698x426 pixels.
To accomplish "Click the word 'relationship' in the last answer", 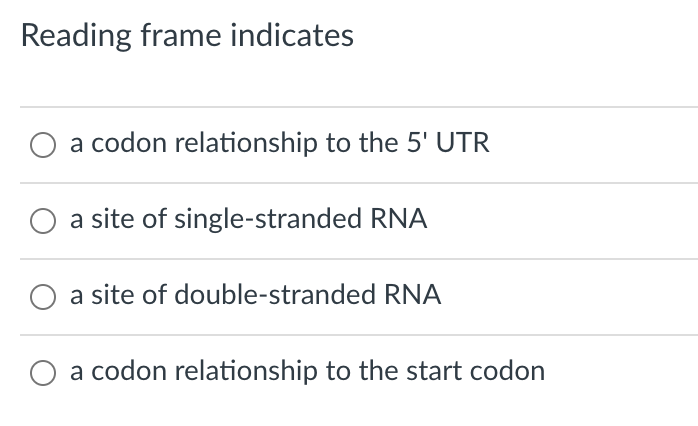I will [246, 371].
